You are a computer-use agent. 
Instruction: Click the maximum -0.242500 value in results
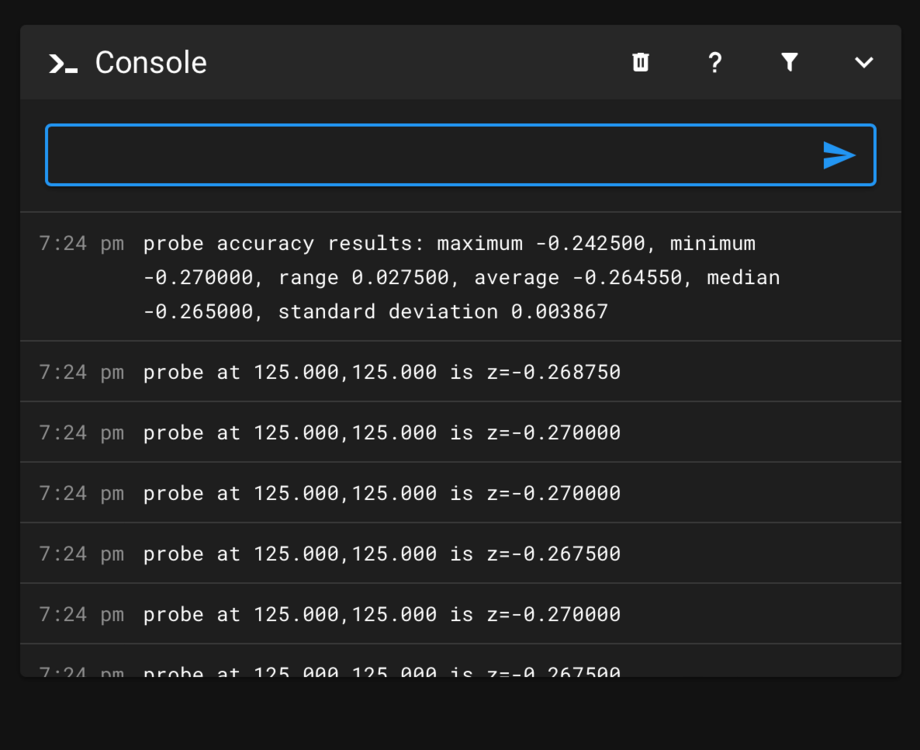(x=540, y=243)
